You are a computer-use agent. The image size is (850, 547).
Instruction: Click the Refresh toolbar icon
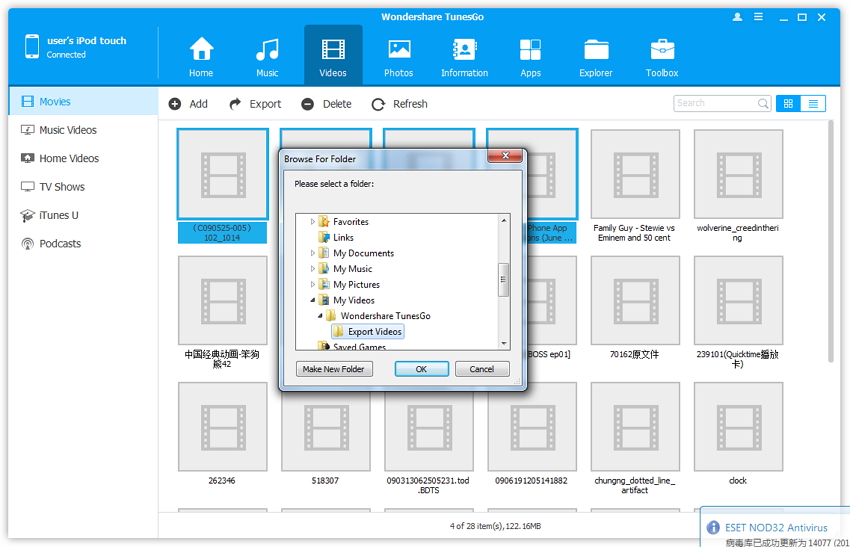[378, 104]
